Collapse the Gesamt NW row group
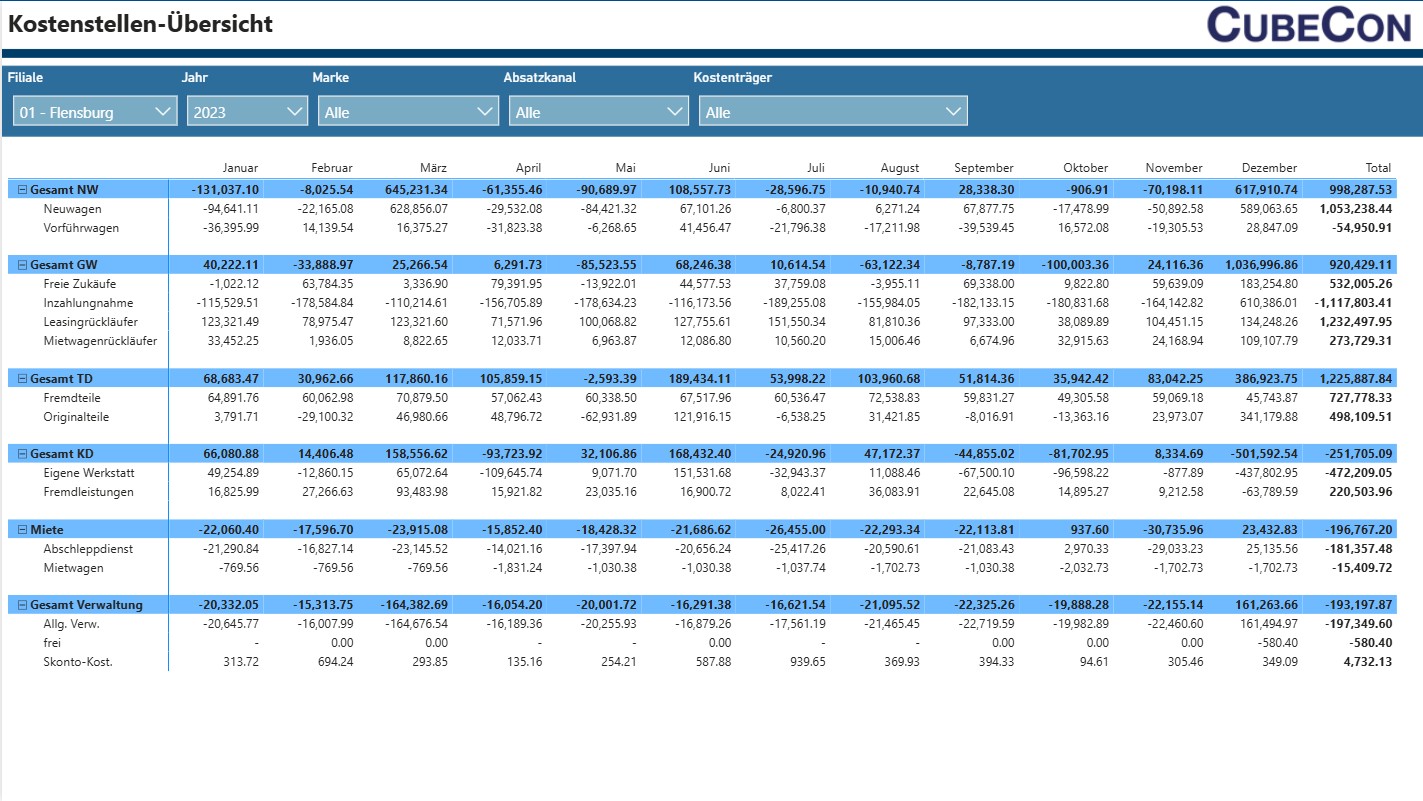Screen dimensions: 1423x801 22,190
